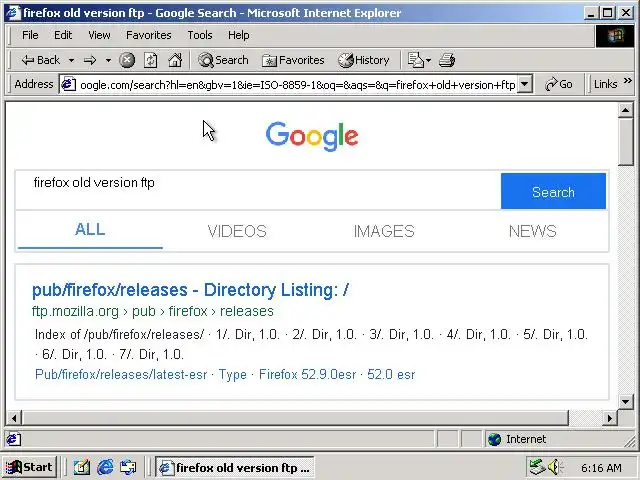640x480 pixels.
Task: Click the Internet zone globe icon
Action: pos(494,439)
